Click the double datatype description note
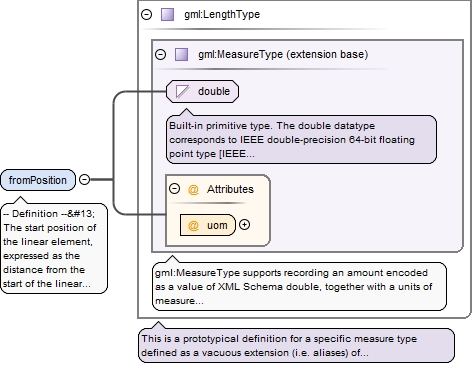 pyautogui.click(x=301, y=139)
